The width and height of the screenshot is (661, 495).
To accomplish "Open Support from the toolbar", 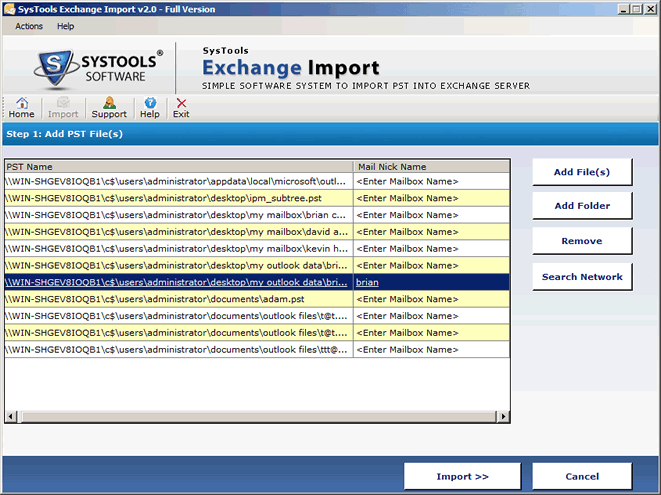I will (x=109, y=108).
